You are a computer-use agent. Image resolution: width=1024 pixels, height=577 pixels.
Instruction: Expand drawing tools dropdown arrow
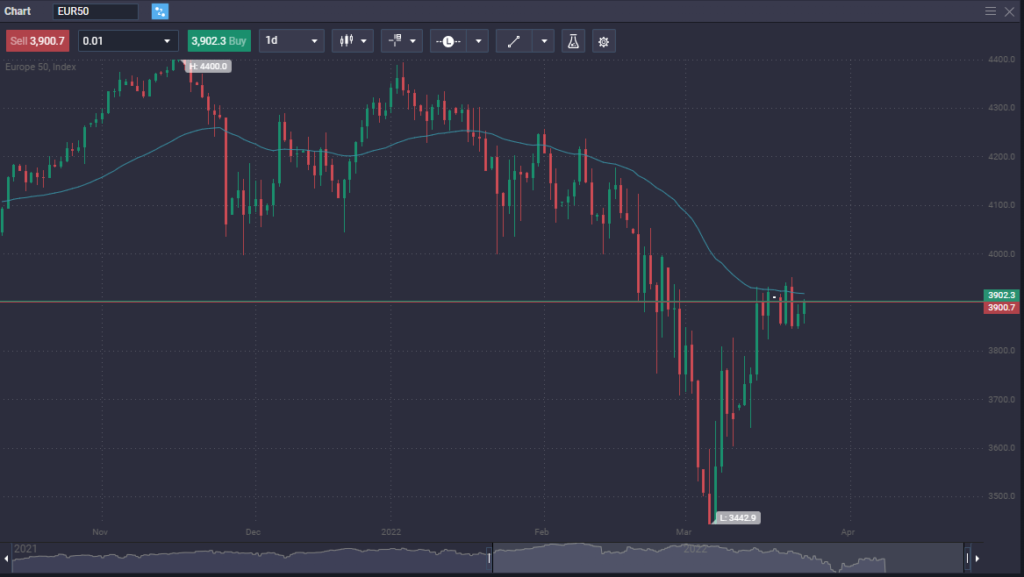(x=544, y=41)
